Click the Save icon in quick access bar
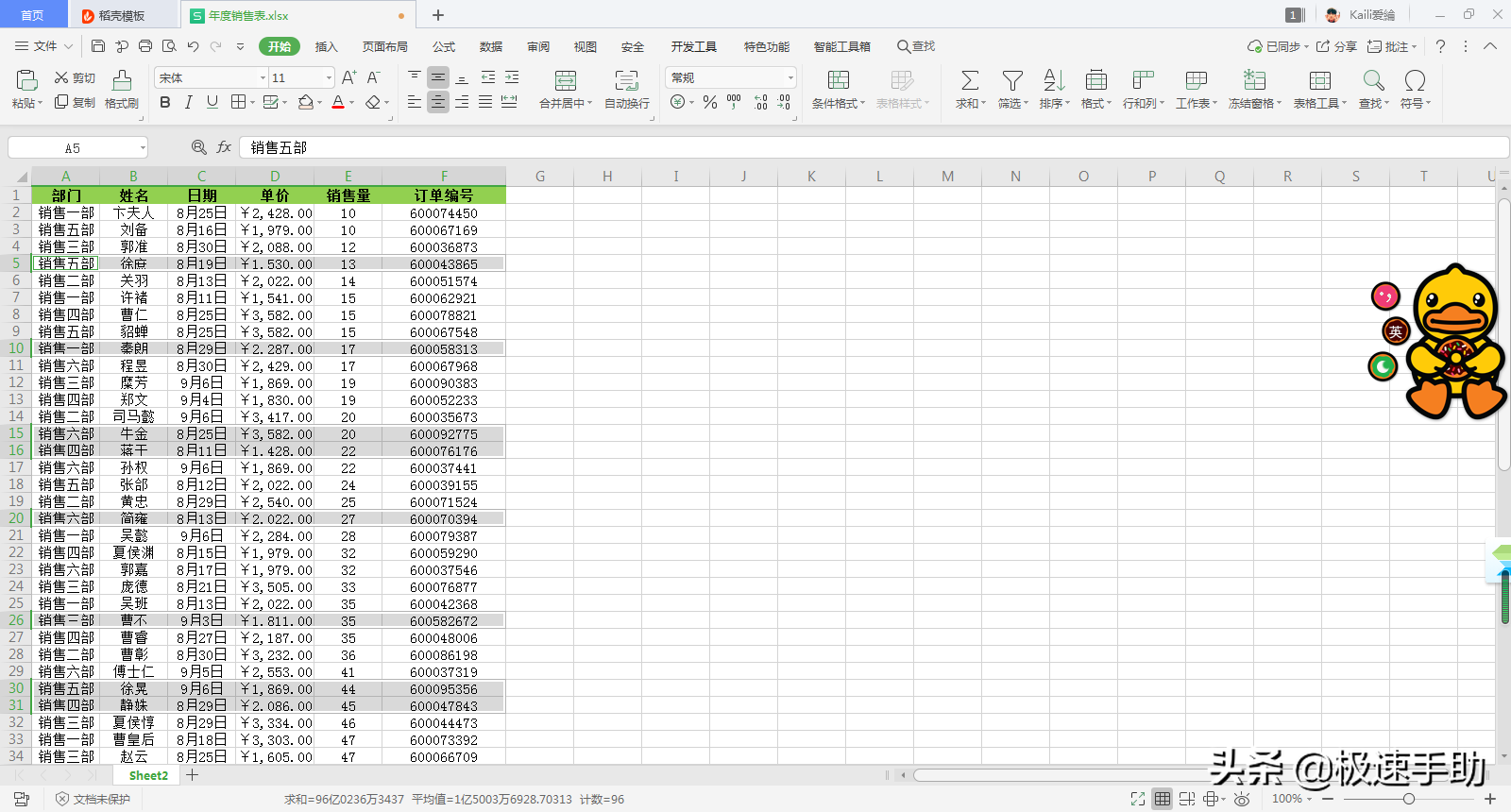The width and height of the screenshot is (1511, 812). point(98,46)
